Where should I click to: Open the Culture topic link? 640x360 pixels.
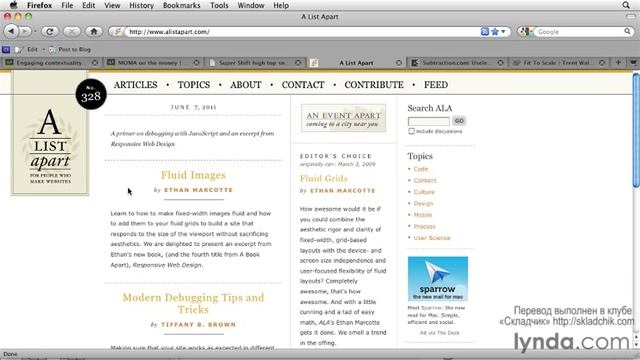point(424,192)
